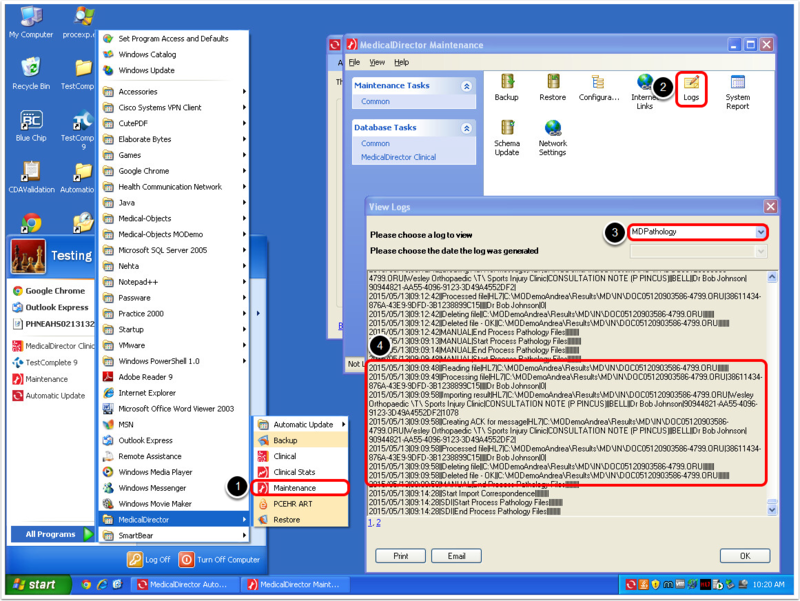Select Common under Database Tasks
Screen dimensions: 800x601
(376, 143)
